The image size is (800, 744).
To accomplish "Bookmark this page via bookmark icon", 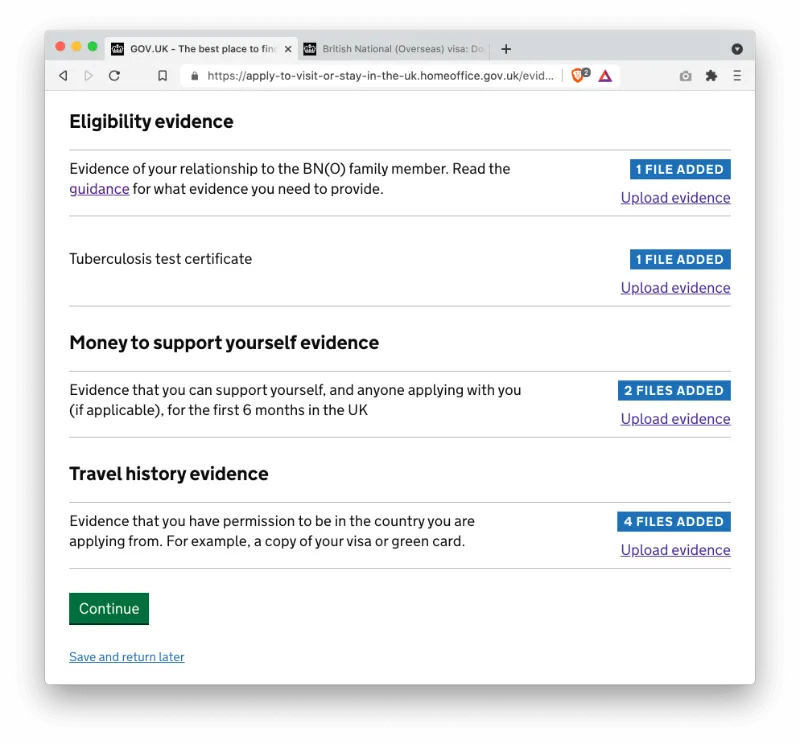I will [x=162, y=76].
